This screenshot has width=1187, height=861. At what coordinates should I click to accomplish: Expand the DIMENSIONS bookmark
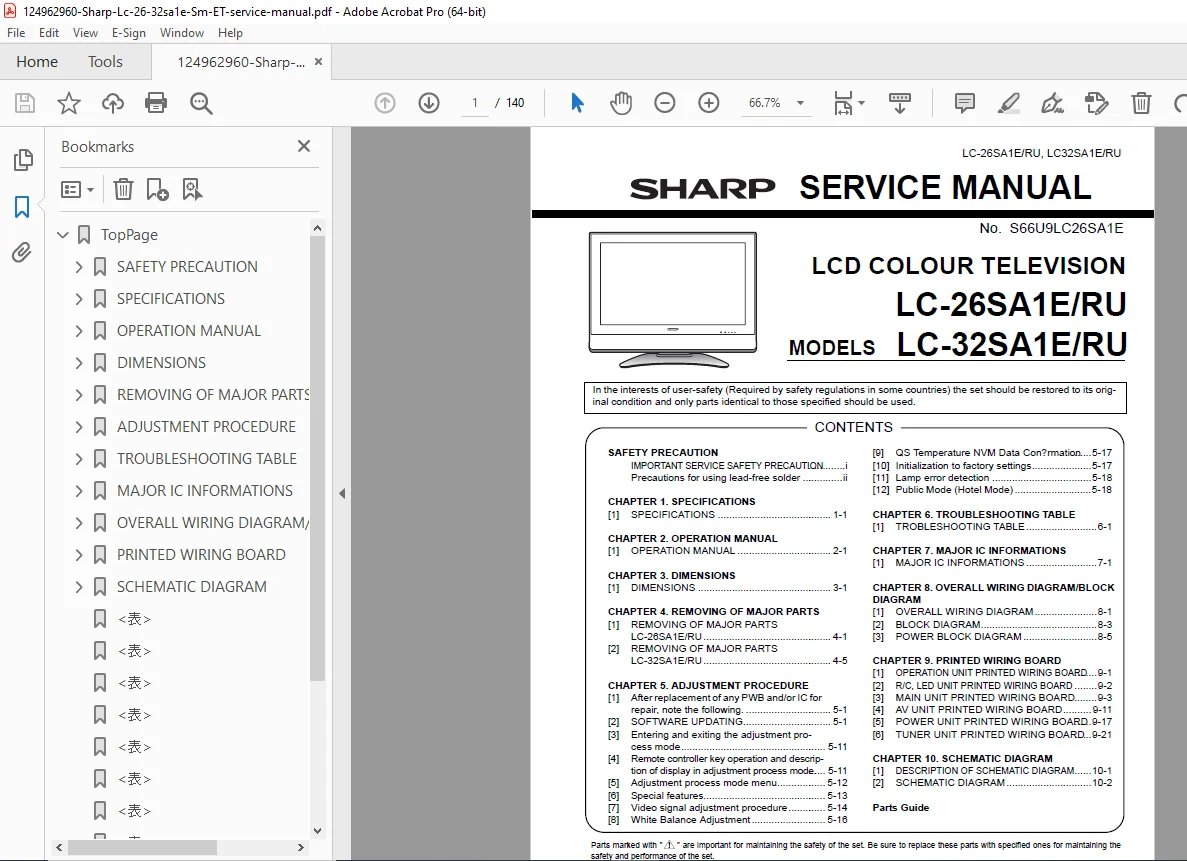click(79, 363)
